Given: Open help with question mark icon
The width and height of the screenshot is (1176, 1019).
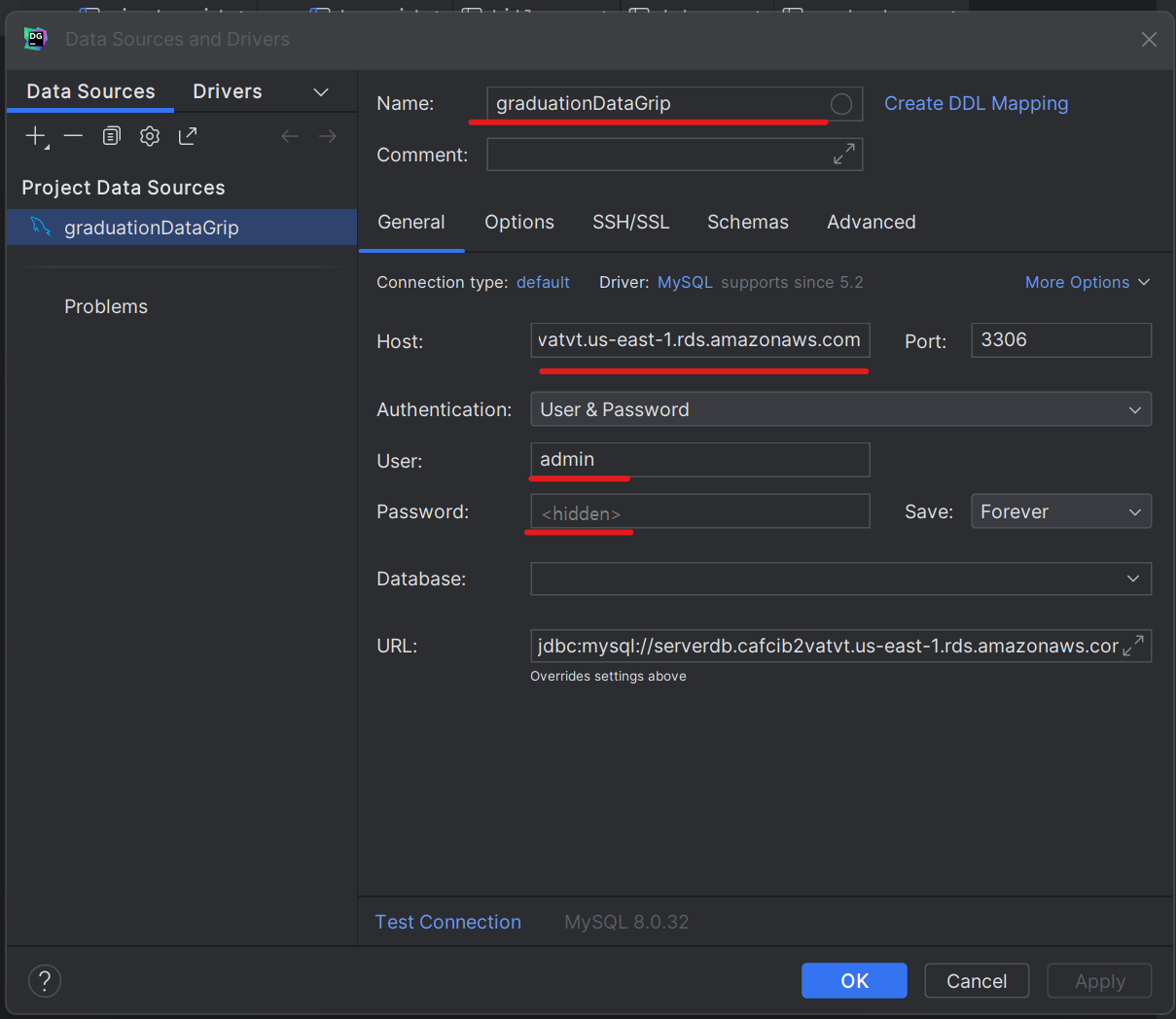Looking at the screenshot, I should tap(45, 980).
